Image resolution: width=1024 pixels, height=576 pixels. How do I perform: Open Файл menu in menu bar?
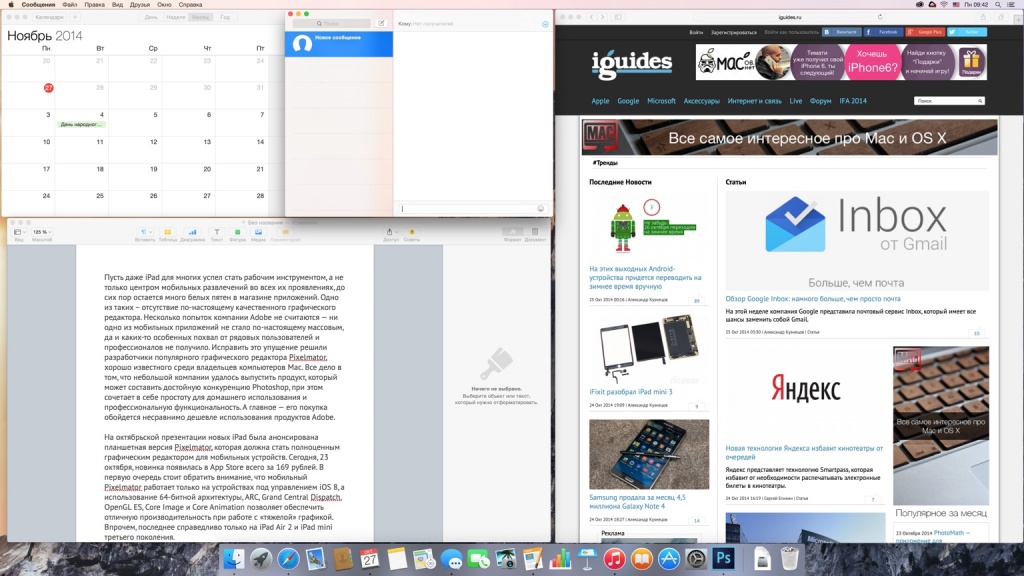pos(70,5)
